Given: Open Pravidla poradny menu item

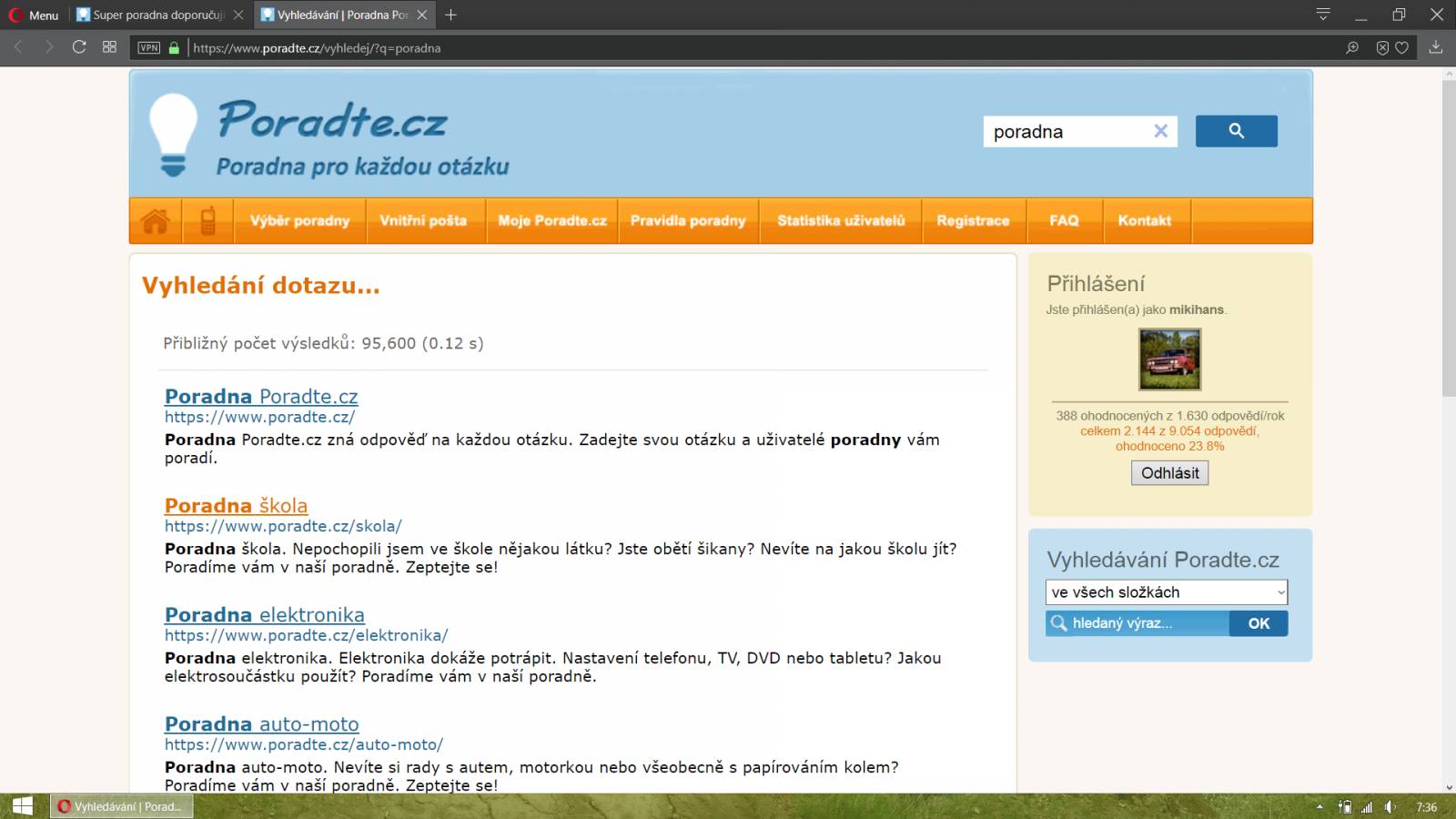Looking at the screenshot, I should (x=688, y=220).
